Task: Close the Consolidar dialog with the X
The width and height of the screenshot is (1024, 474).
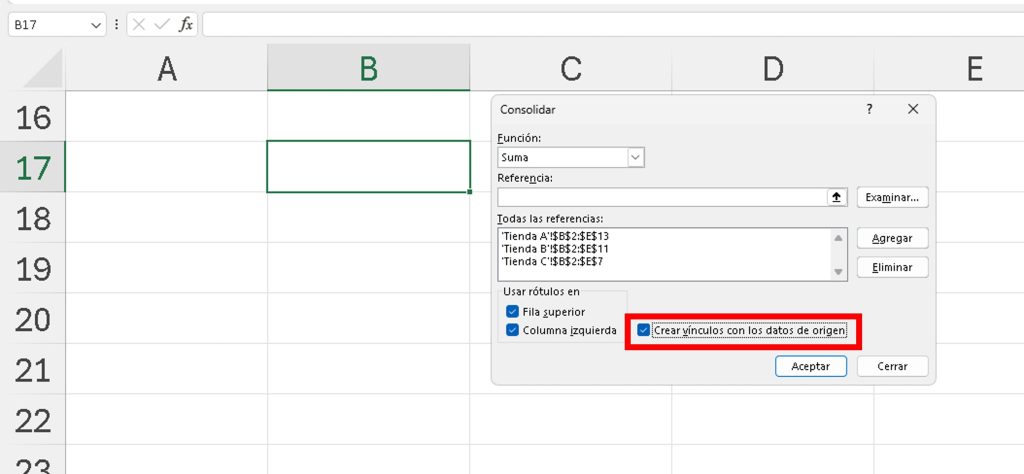Action: (912, 109)
